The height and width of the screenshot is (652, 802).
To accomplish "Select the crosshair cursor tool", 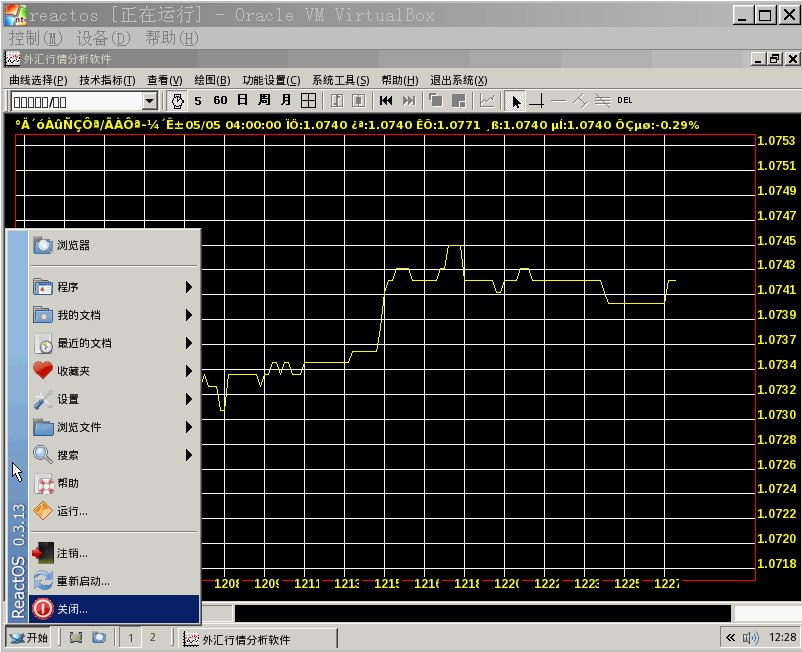I will [537, 101].
